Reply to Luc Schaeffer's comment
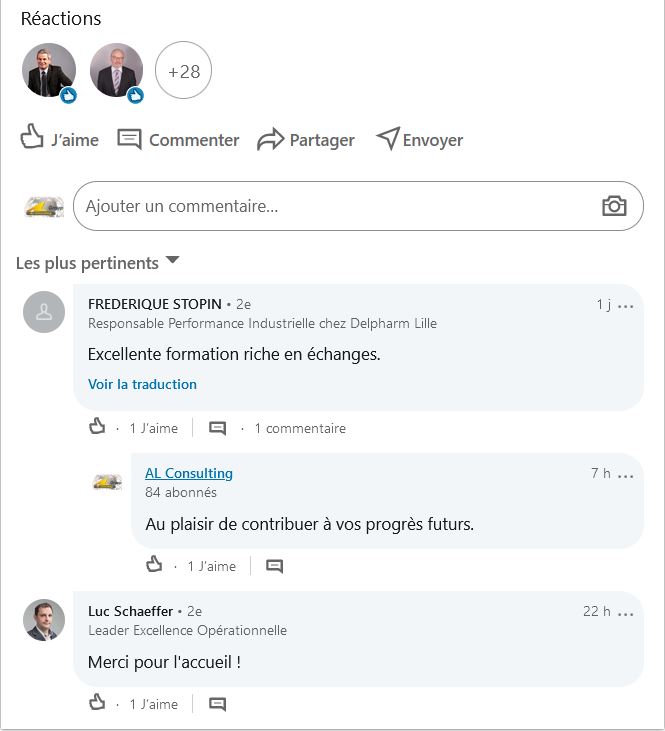Viewport: 665px width, 731px height. [217, 704]
